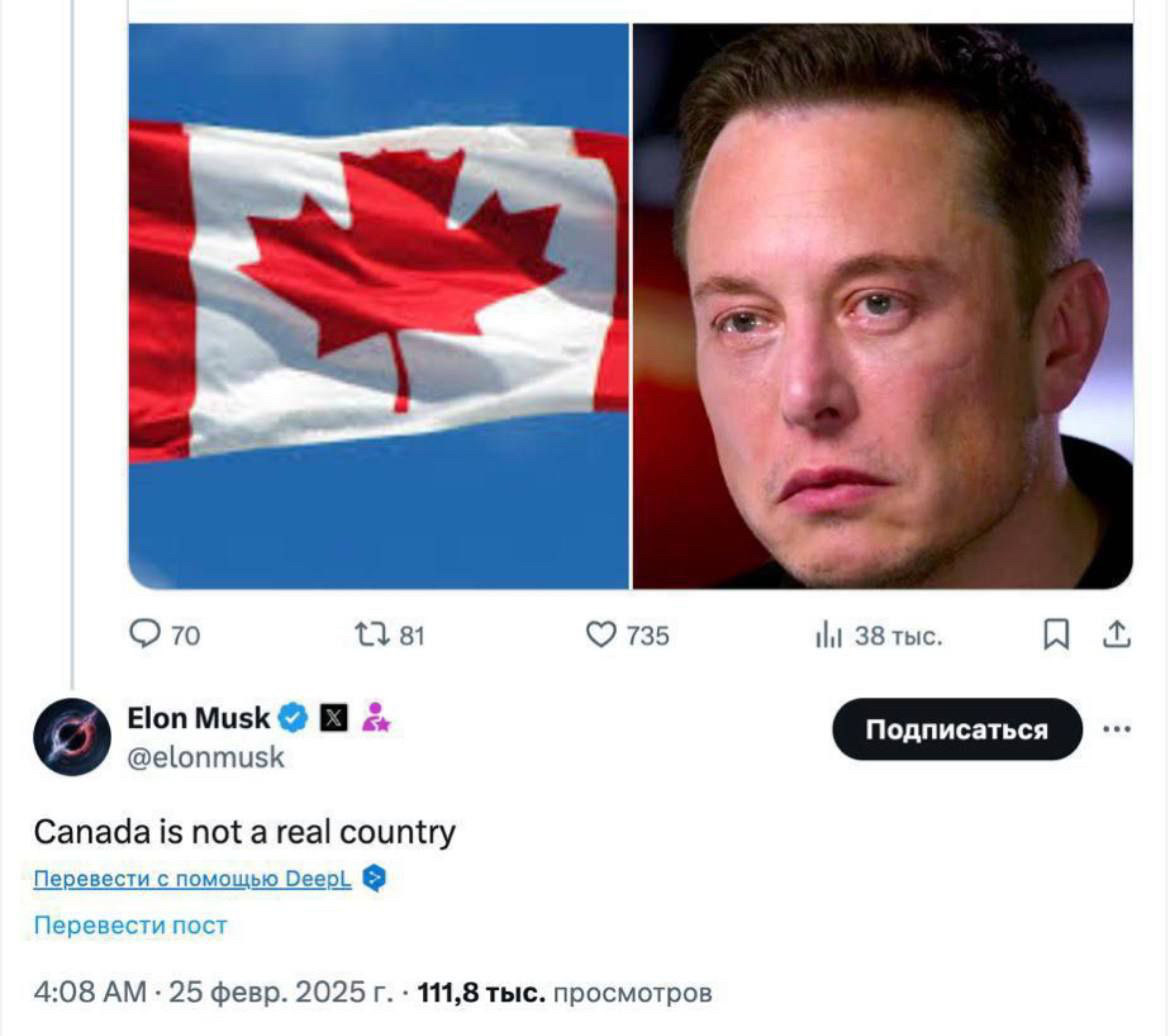The image size is (1170, 1036).
Task: Click the repost arrows icon
Action: (x=372, y=635)
